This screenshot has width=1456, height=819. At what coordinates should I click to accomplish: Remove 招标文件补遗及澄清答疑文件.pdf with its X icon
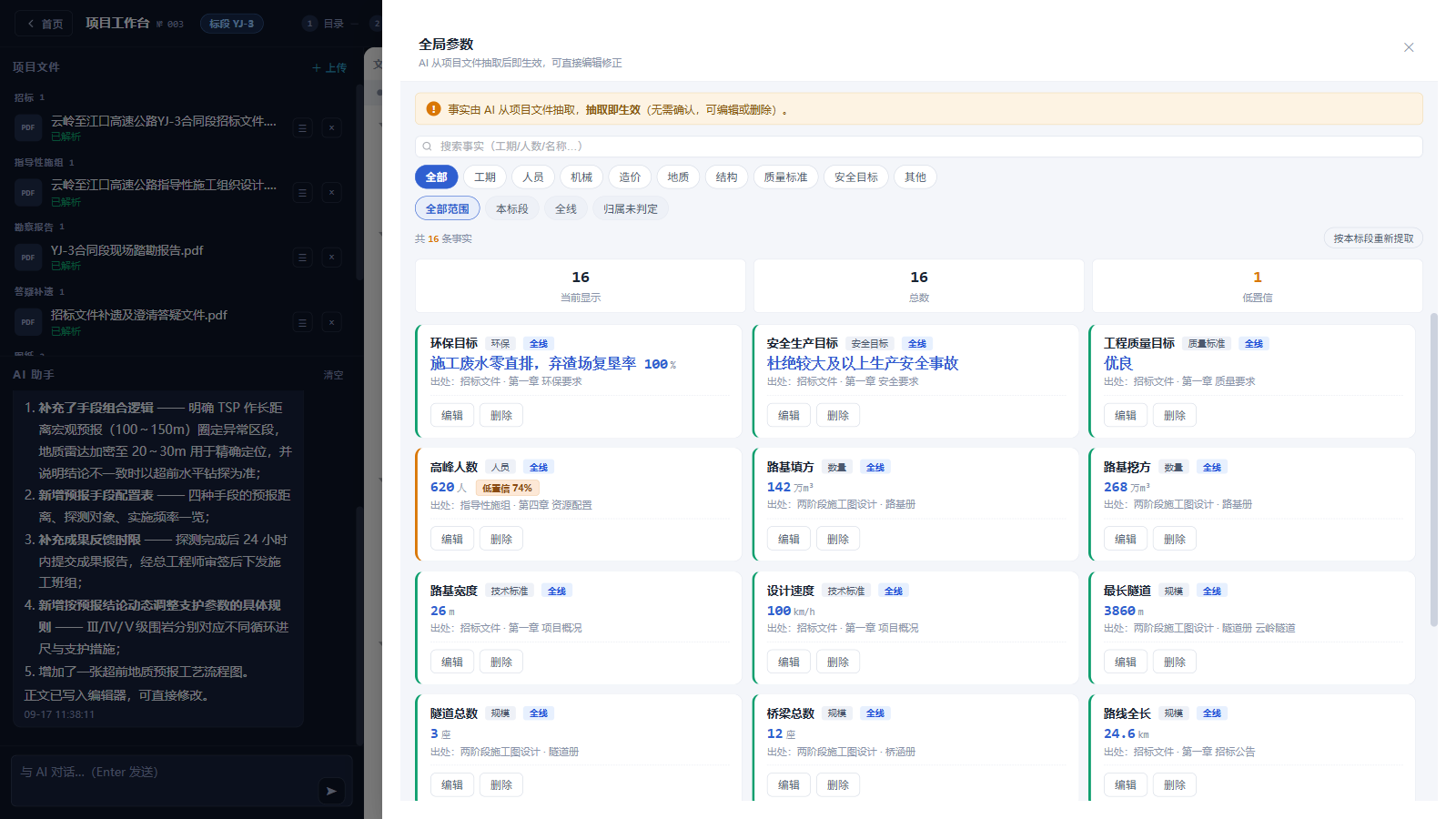point(331,322)
